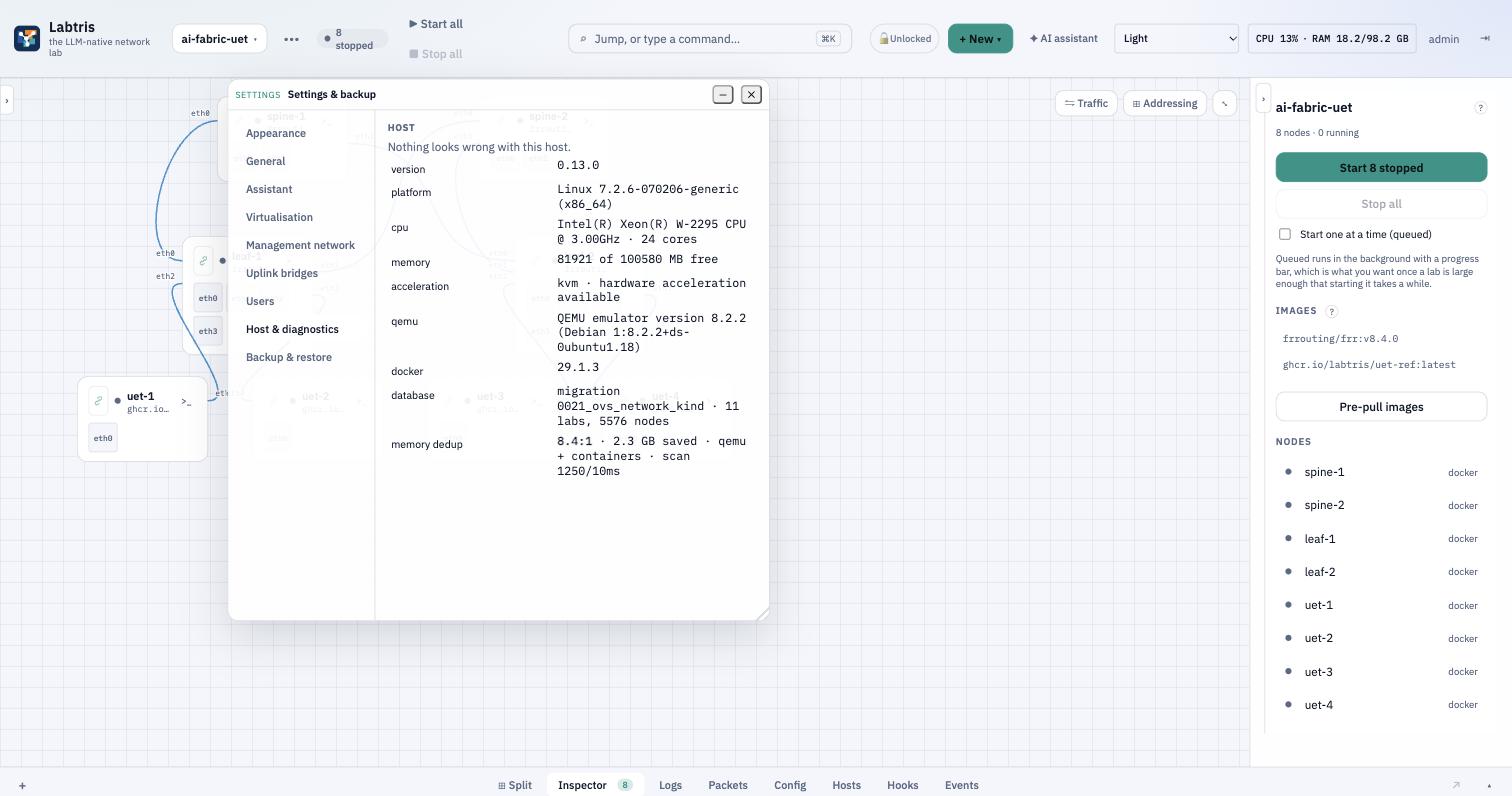Click the help icon beside ai-fabric-uet title

pos(1480,108)
